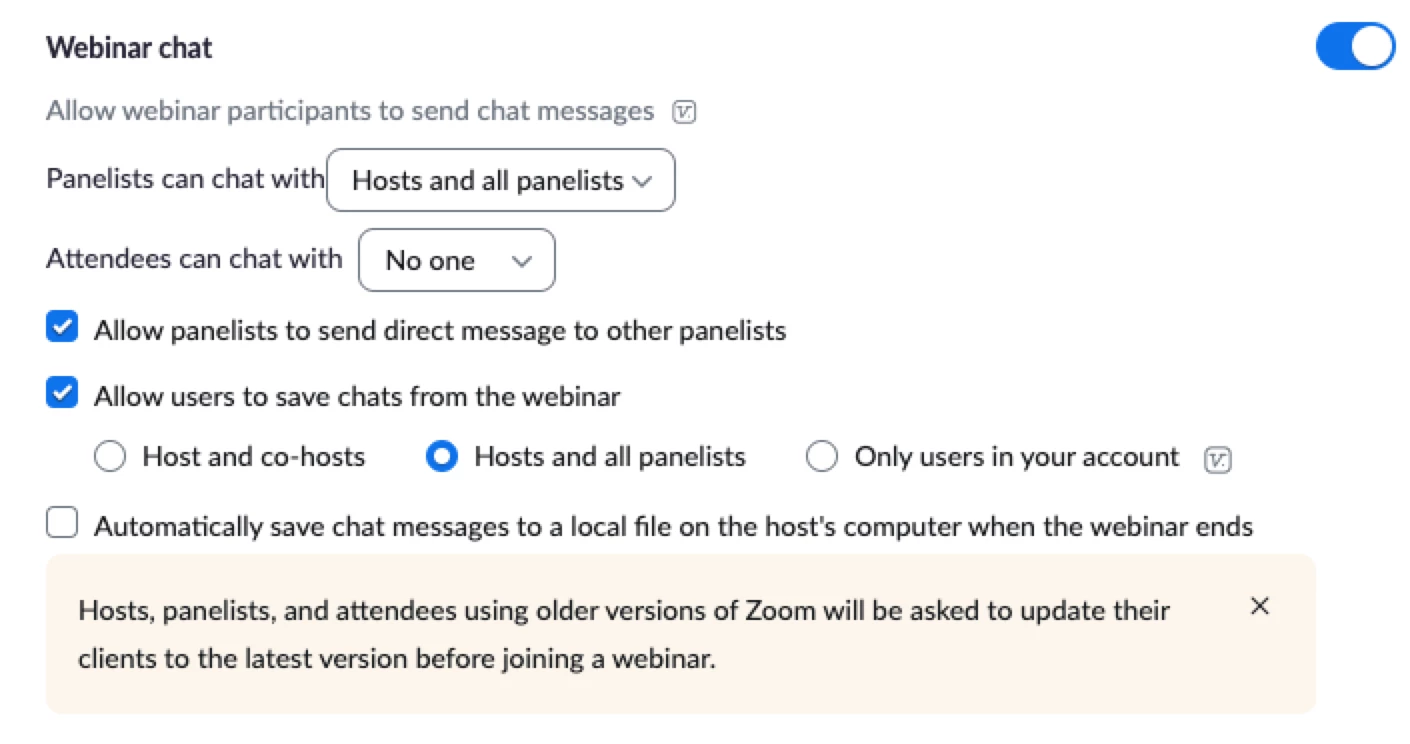Toggle the Webinar chat switch off
Image resolution: width=1410 pixels, height=744 pixels.
(x=1355, y=47)
